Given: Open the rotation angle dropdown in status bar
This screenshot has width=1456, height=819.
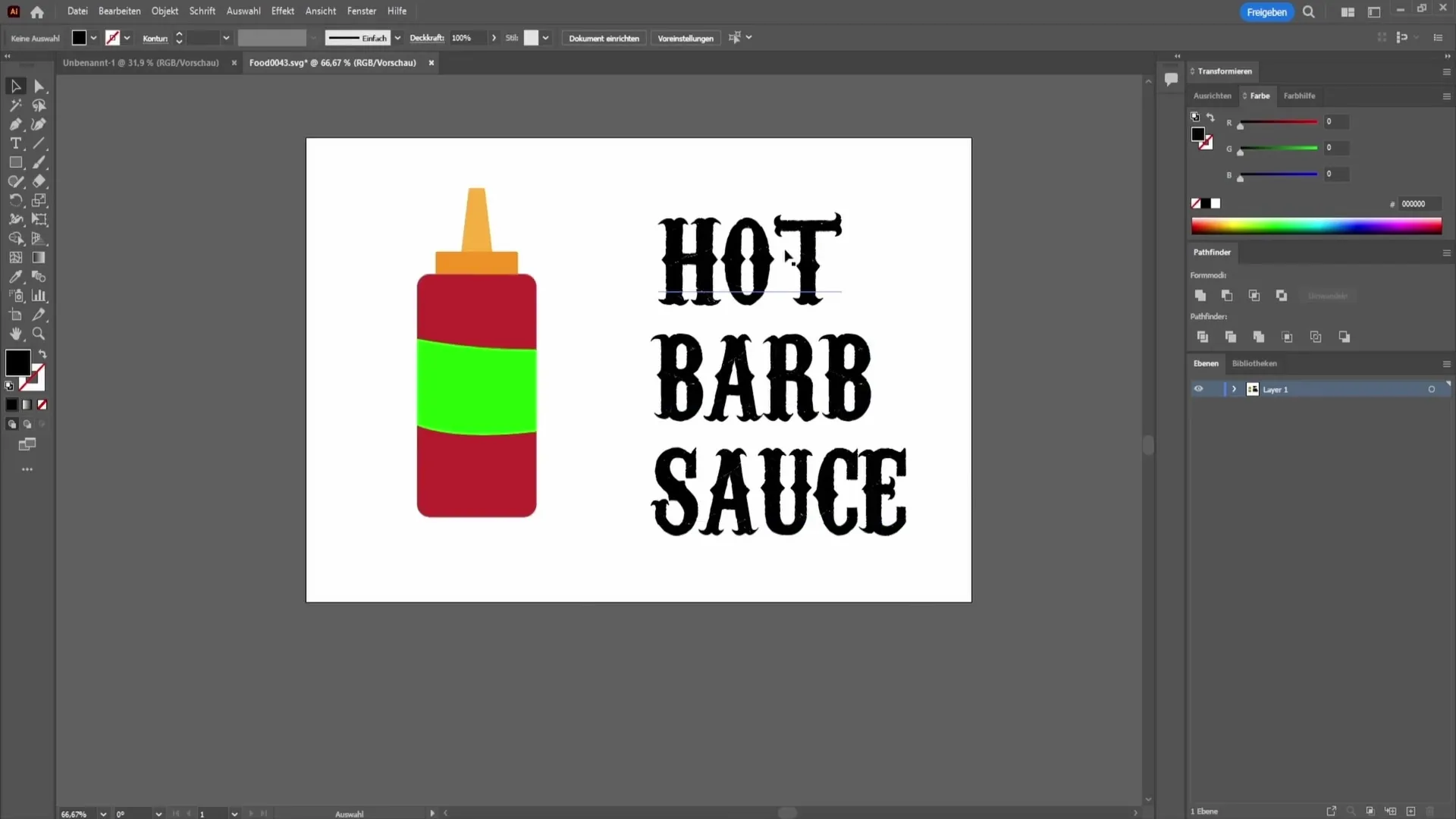Looking at the screenshot, I should 158,814.
